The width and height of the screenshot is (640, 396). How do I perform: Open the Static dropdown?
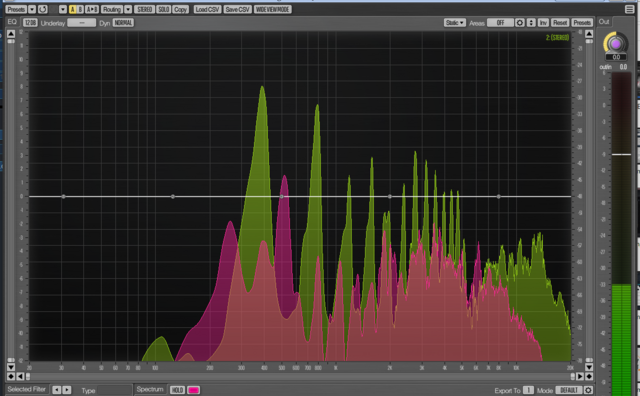click(455, 22)
